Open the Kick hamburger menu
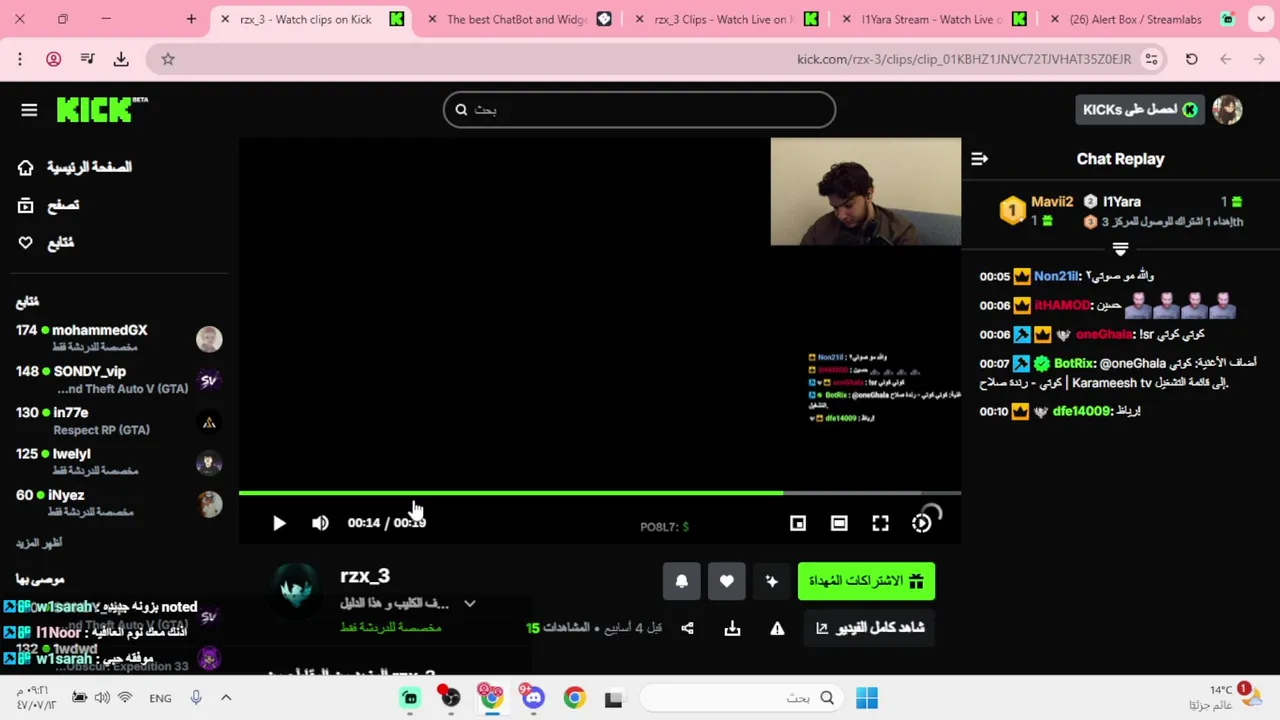Image resolution: width=1280 pixels, height=720 pixels. (29, 110)
